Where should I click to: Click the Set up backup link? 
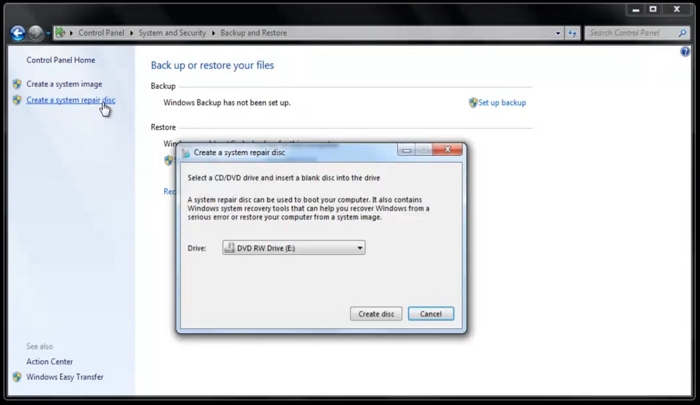tap(502, 103)
